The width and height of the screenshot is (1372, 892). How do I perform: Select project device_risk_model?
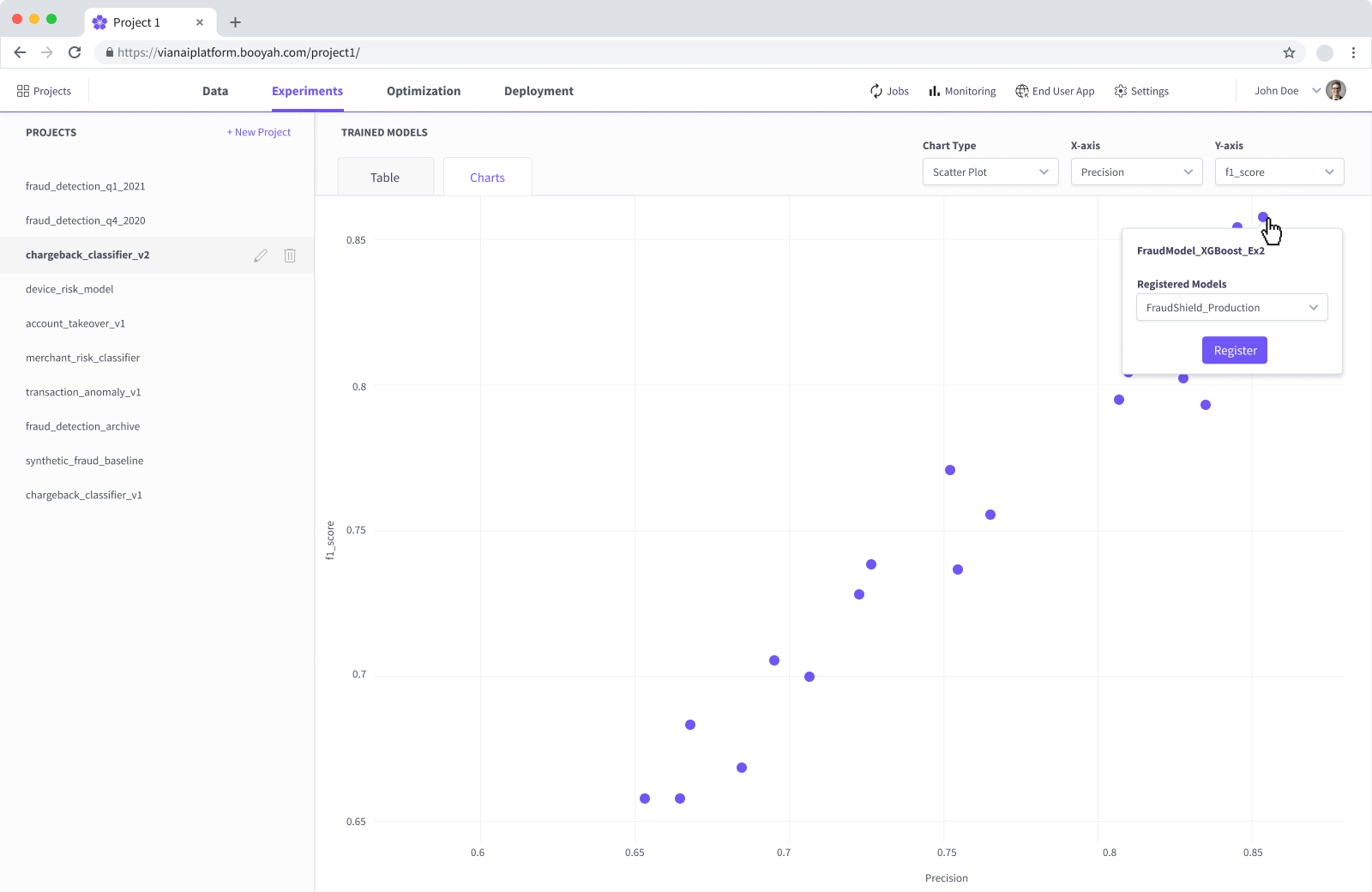tap(69, 289)
